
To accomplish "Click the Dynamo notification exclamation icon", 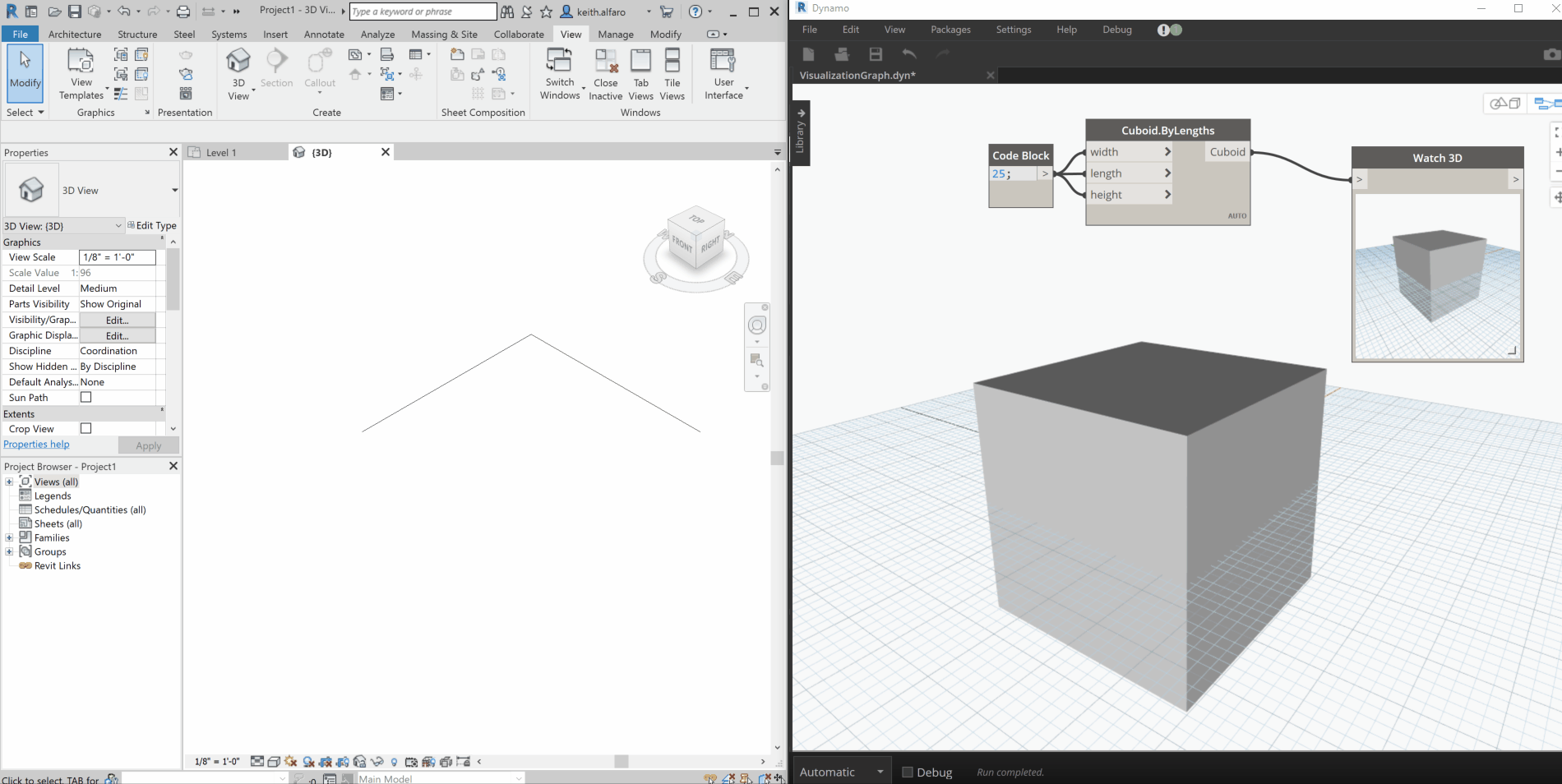I will [1163, 30].
